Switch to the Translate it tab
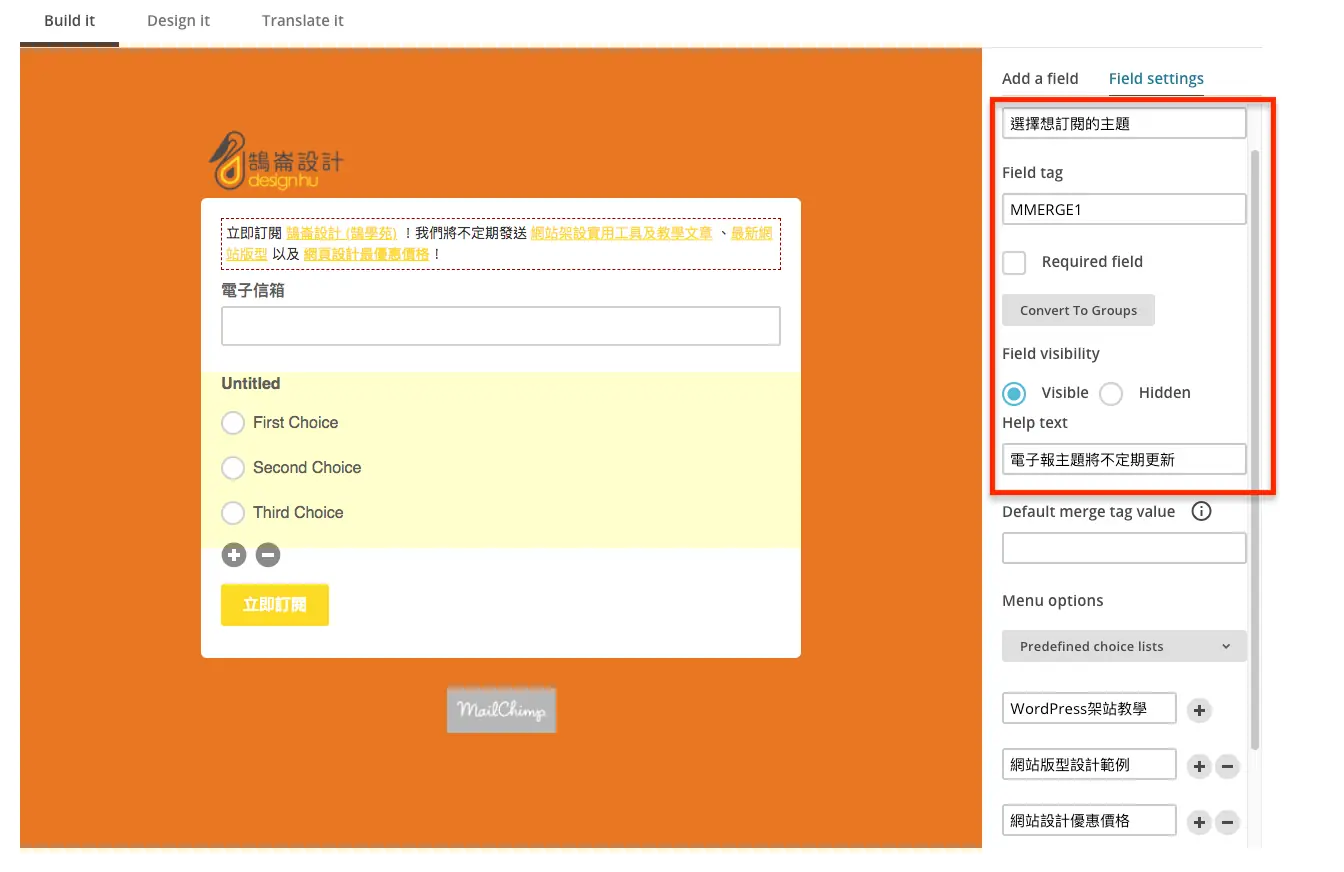 pyautogui.click(x=303, y=21)
